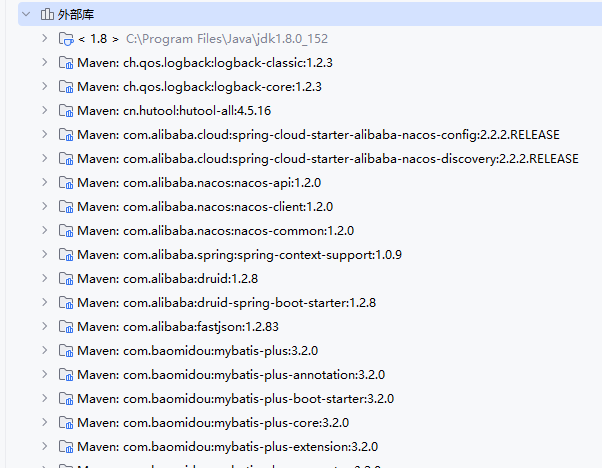Viewport: 602px width, 468px height.
Task: Click the JDK 1.8 folder icon
Action: click(x=66, y=39)
